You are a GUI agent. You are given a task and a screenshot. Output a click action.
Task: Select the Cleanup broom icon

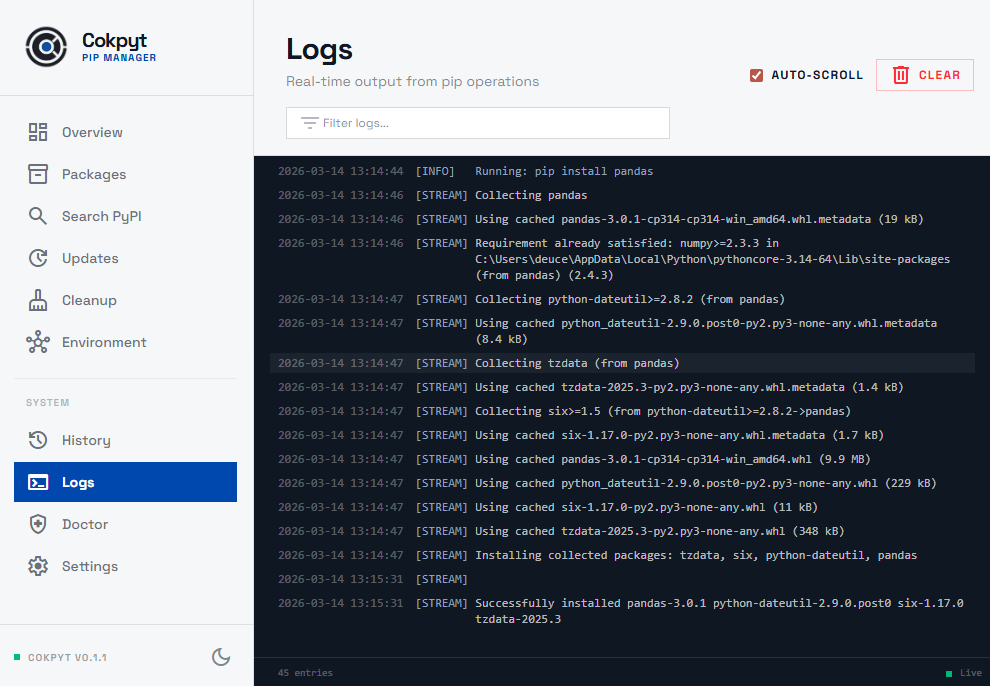click(38, 299)
